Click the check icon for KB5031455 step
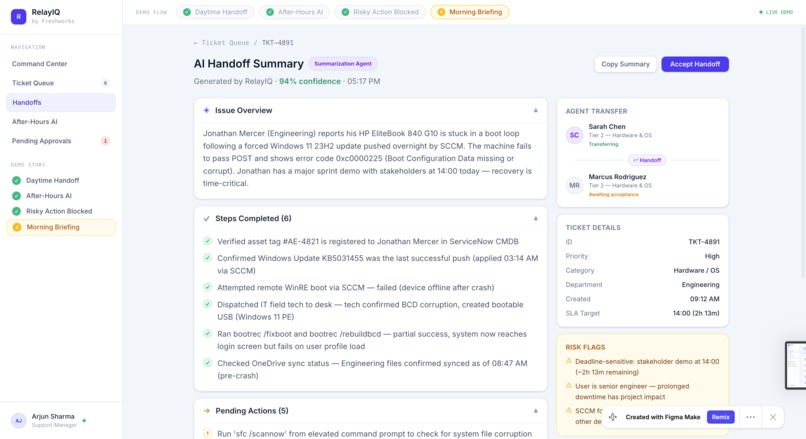This screenshot has height=439, width=806. coord(207,258)
